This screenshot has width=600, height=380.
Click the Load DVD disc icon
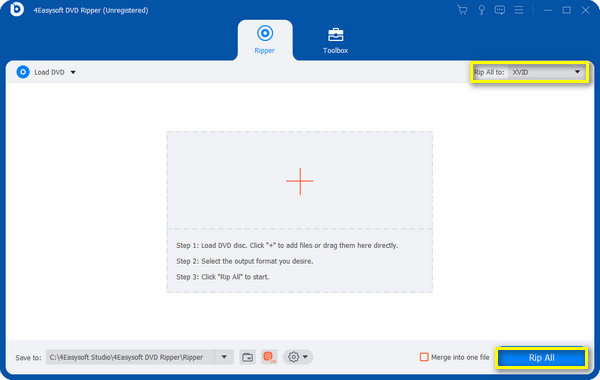(x=23, y=72)
